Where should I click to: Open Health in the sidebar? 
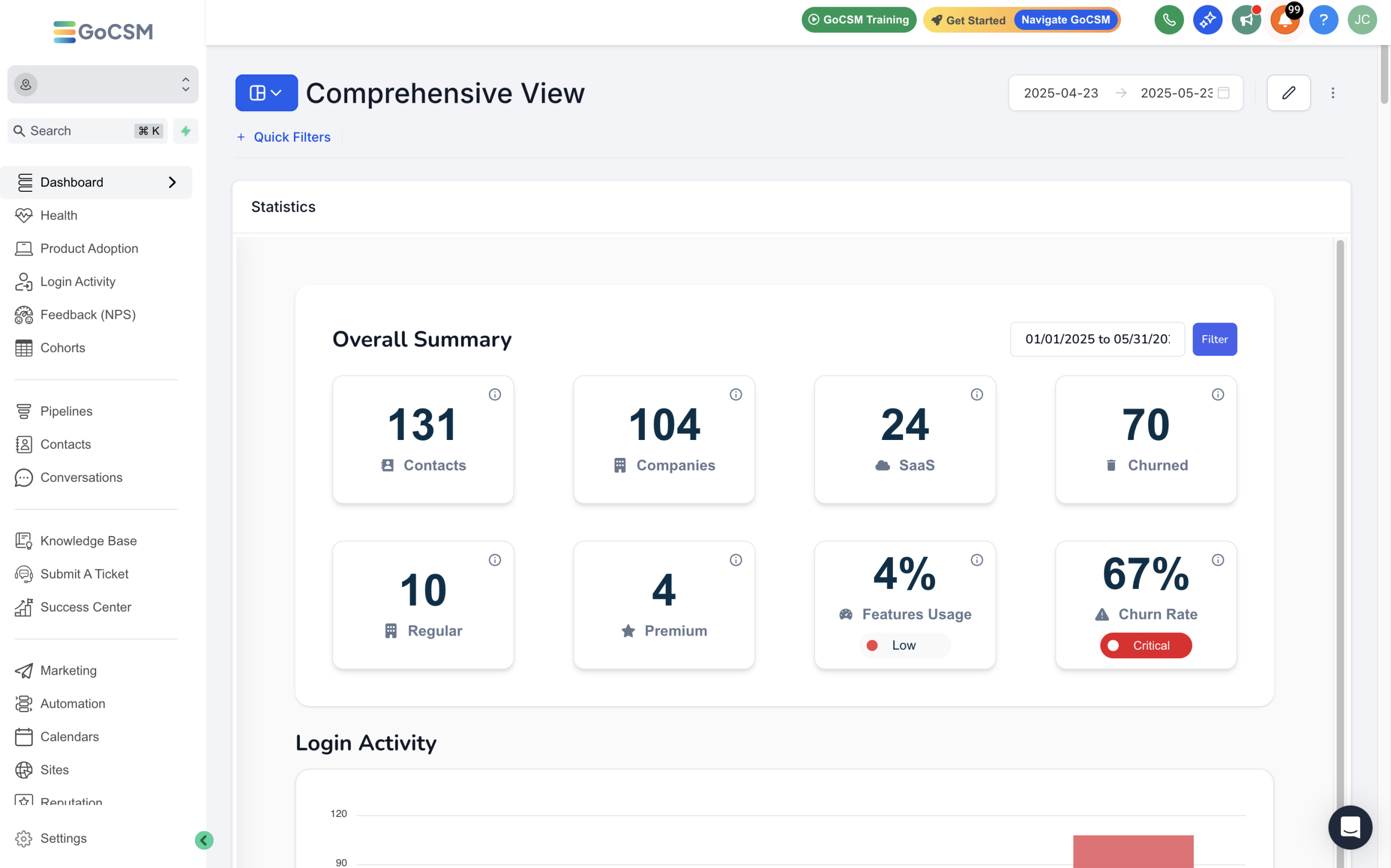click(x=96, y=215)
